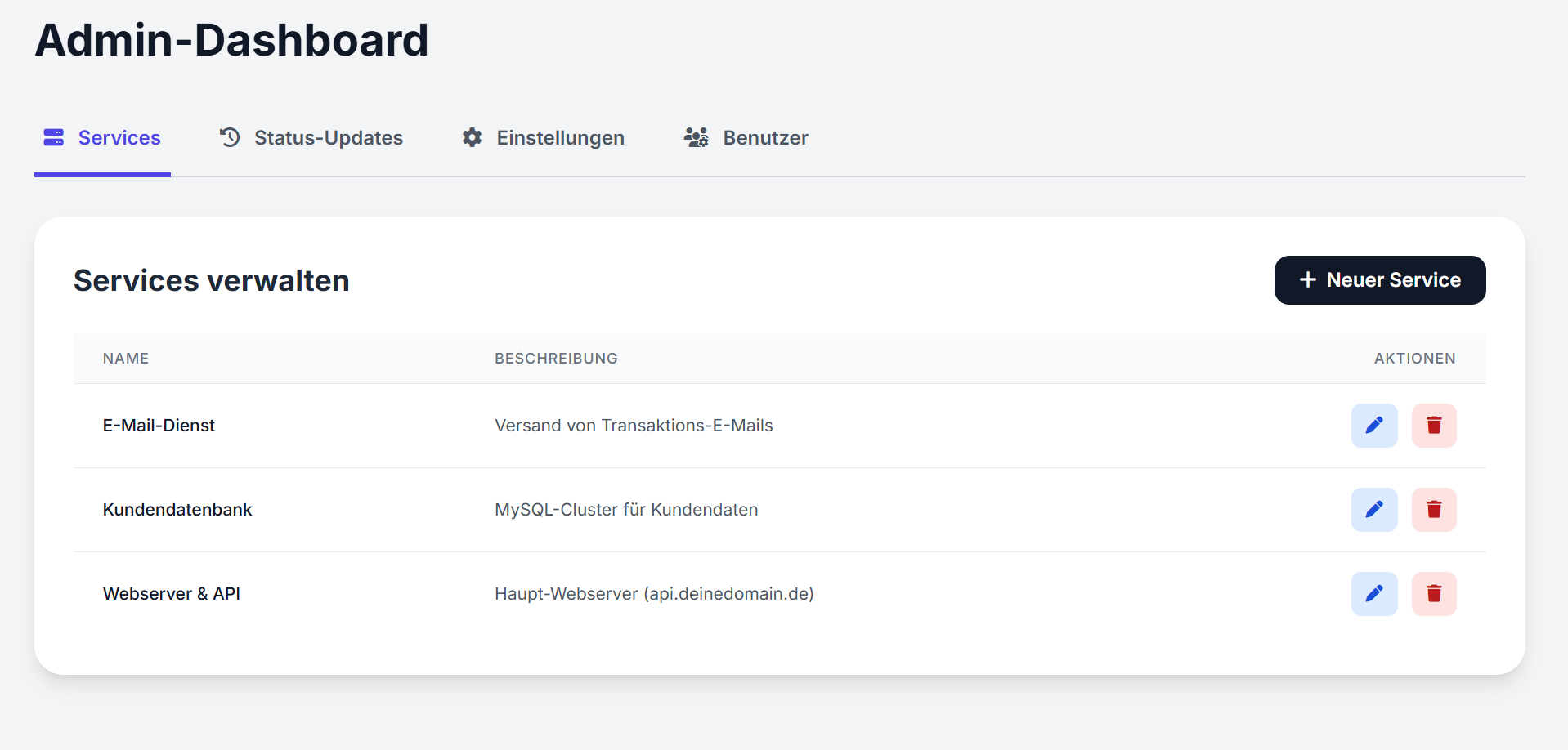This screenshot has height=750, width=1568.
Task: Remove Kundendatenbank using the trash icon
Action: 1433,509
